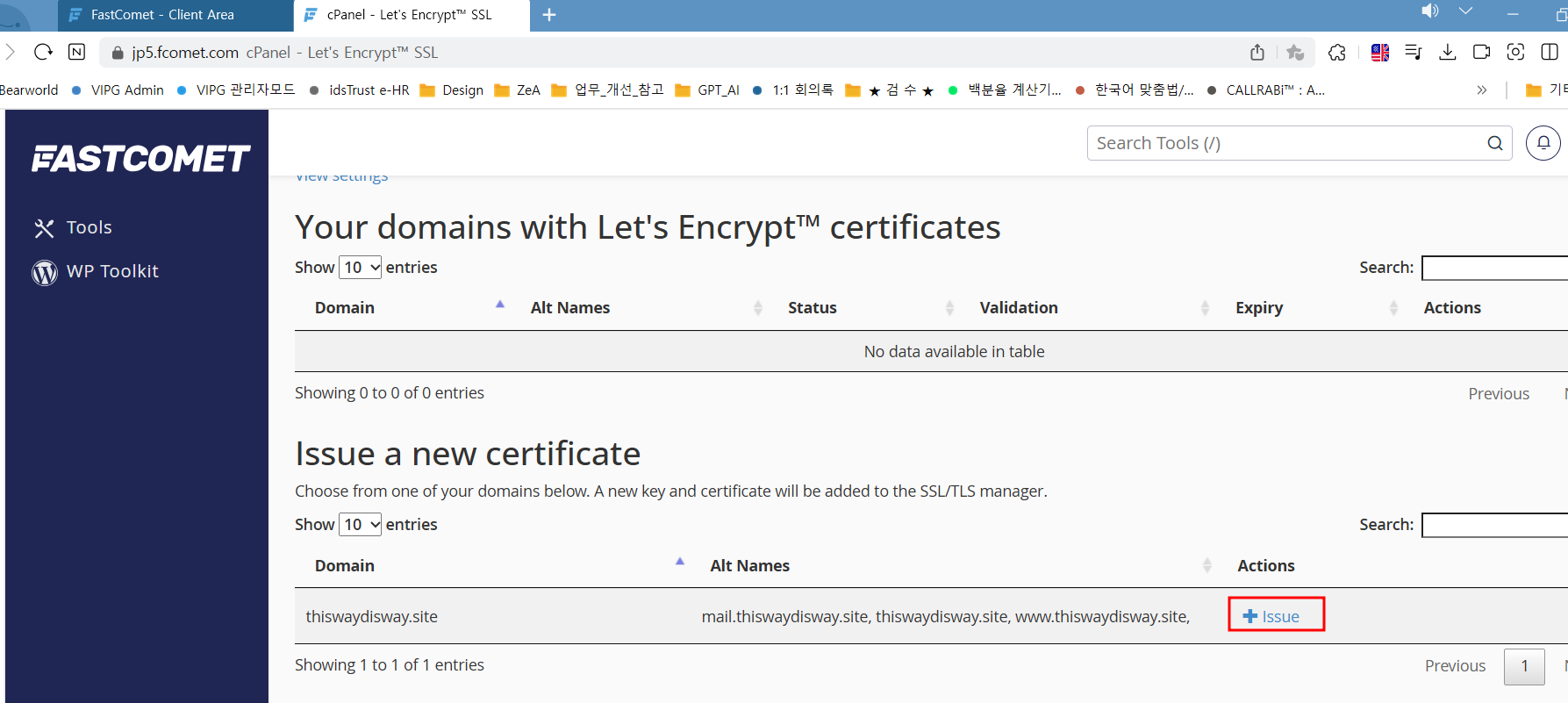This screenshot has width=1568, height=703.
Task: Click the magnifier icon in Search Tools
Action: [x=1495, y=143]
